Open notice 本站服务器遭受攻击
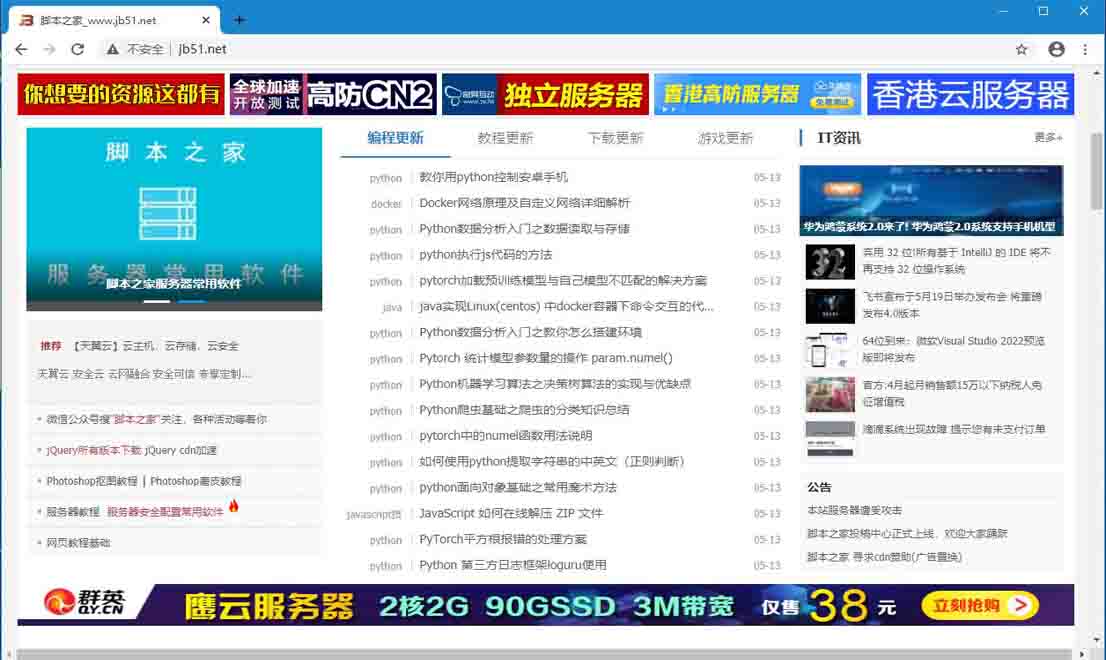Image resolution: width=1106 pixels, height=660 pixels. [854, 510]
